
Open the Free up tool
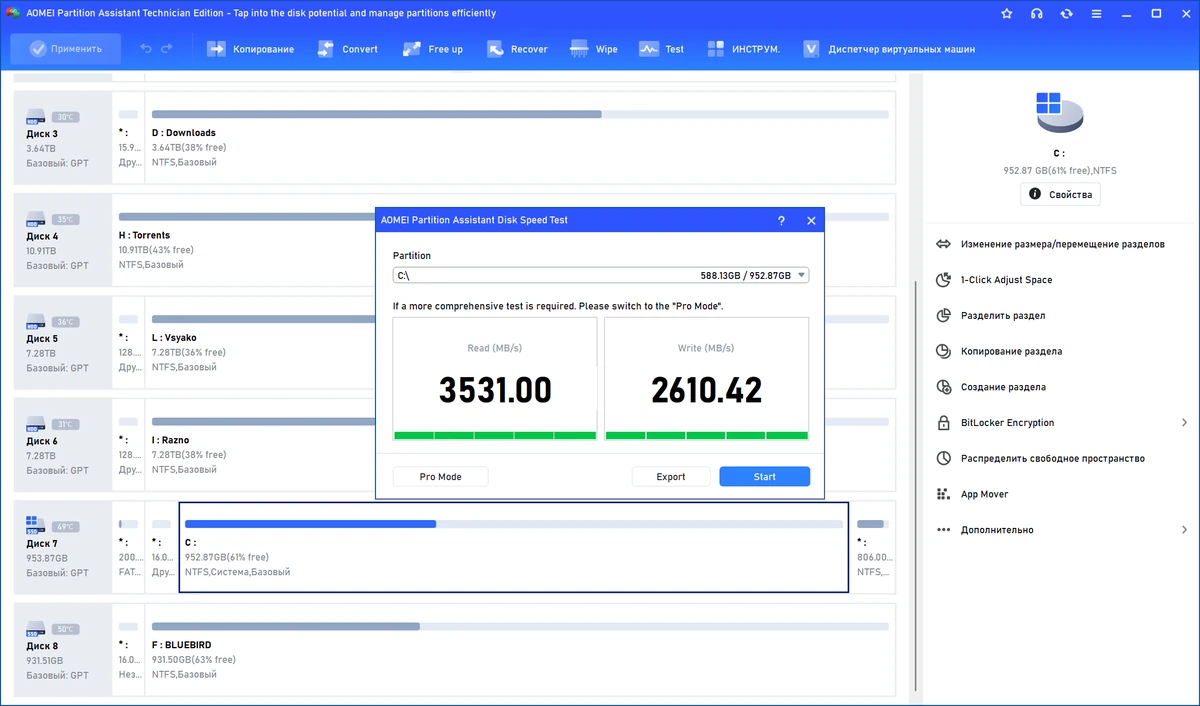pyautogui.click(x=432, y=49)
